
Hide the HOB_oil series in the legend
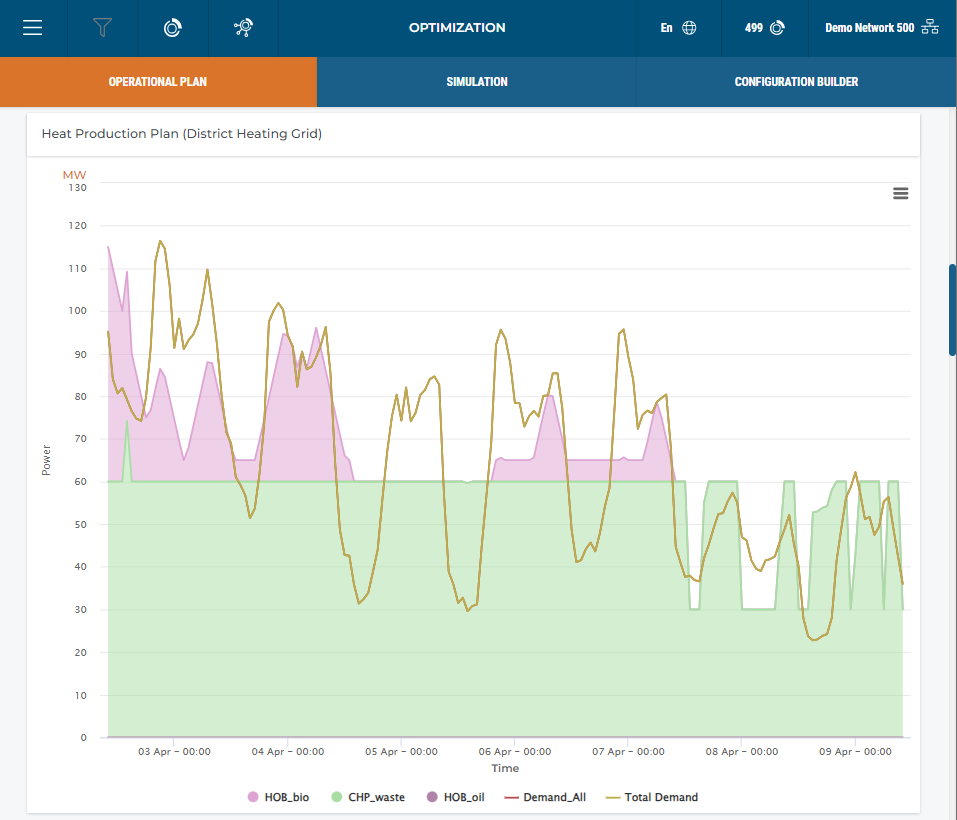455,797
